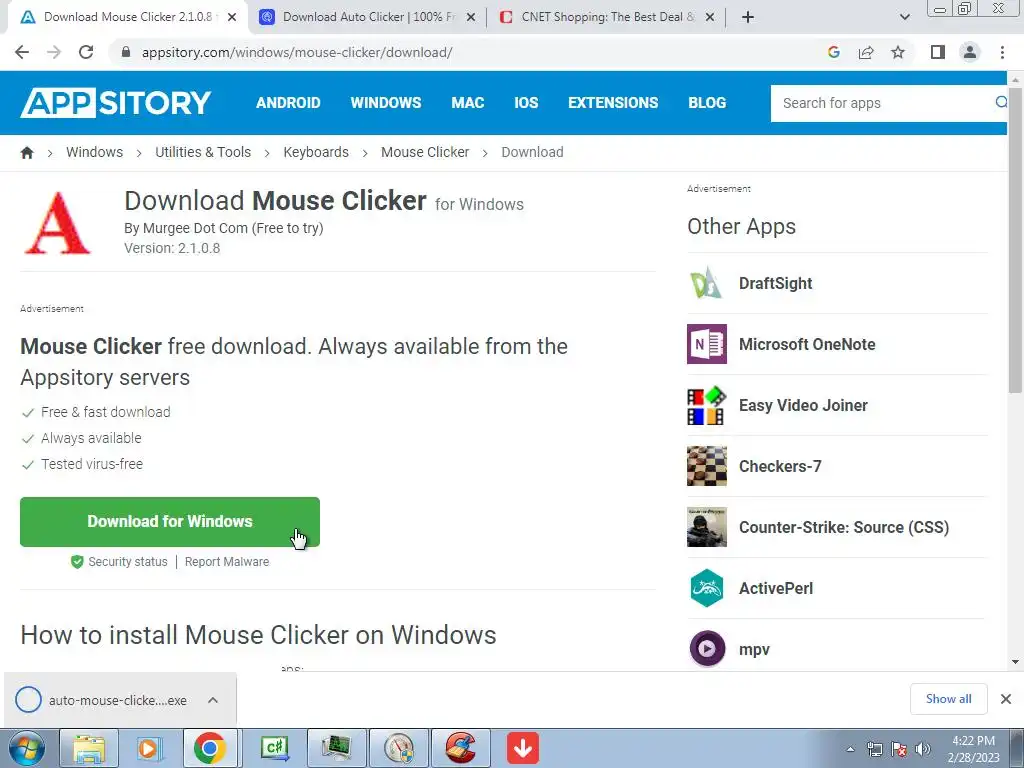Open media player from taskbar
This screenshot has height=768, width=1024.
[x=149, y=748]
